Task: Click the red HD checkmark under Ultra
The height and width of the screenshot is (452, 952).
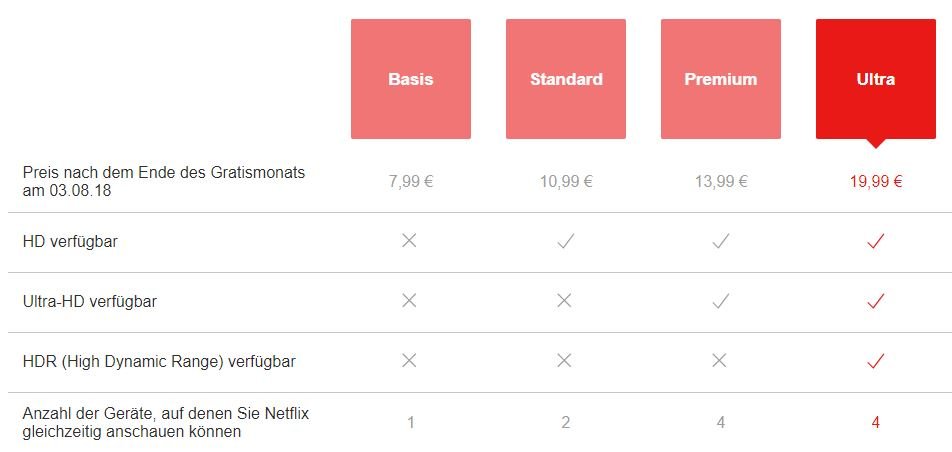Action: point(876,242)
